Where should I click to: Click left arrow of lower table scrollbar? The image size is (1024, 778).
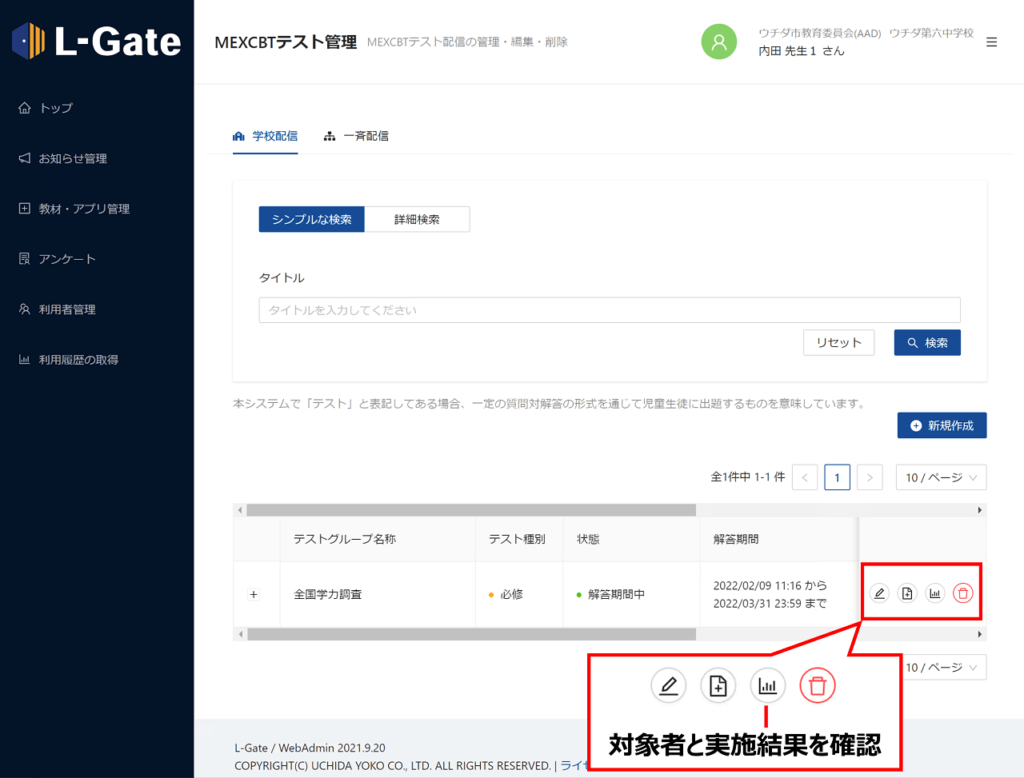click(240, 634)
